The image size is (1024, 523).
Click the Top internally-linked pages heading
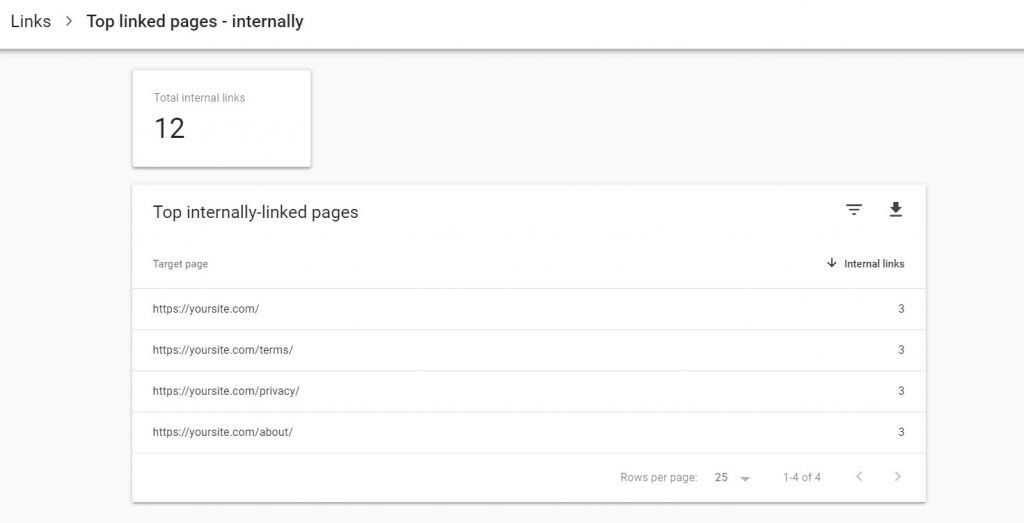point(255,212)
